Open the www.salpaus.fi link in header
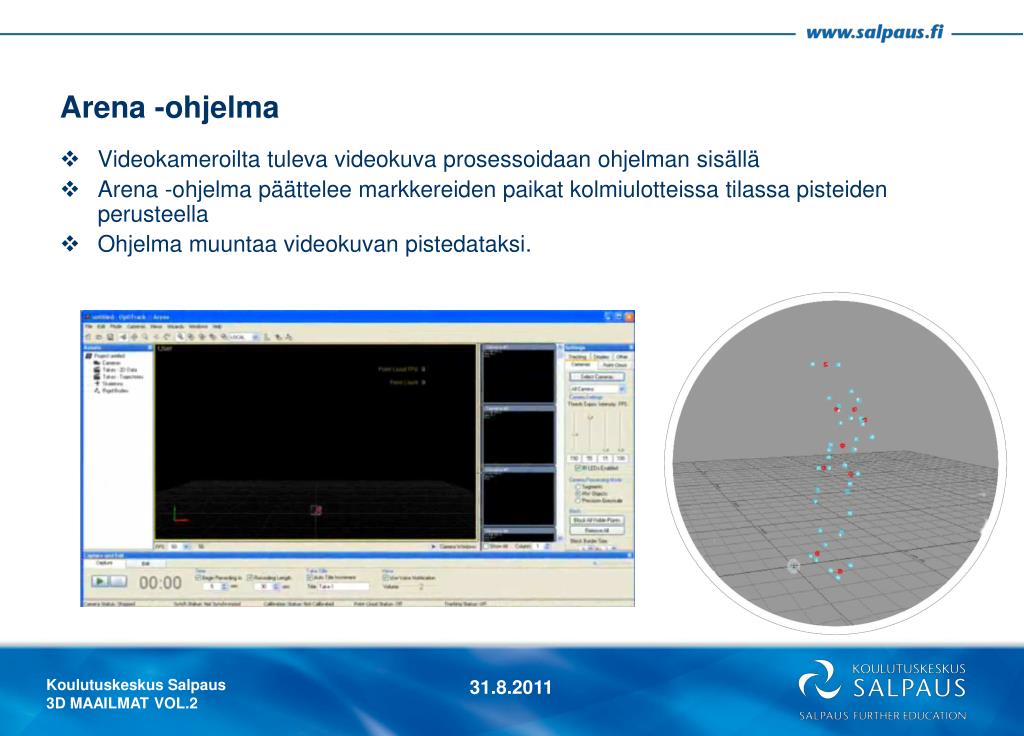This screenshot has width=1024, height=736. click(x=874, y=32)
